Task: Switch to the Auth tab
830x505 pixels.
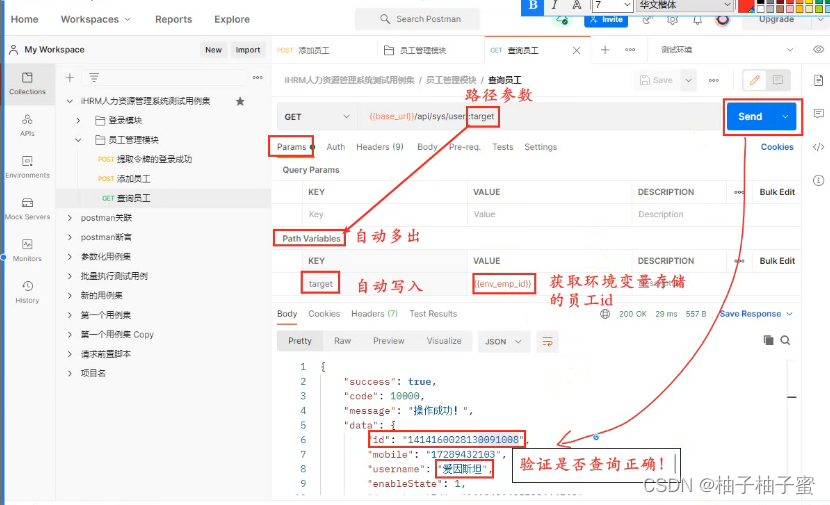Action: (336, 147)
